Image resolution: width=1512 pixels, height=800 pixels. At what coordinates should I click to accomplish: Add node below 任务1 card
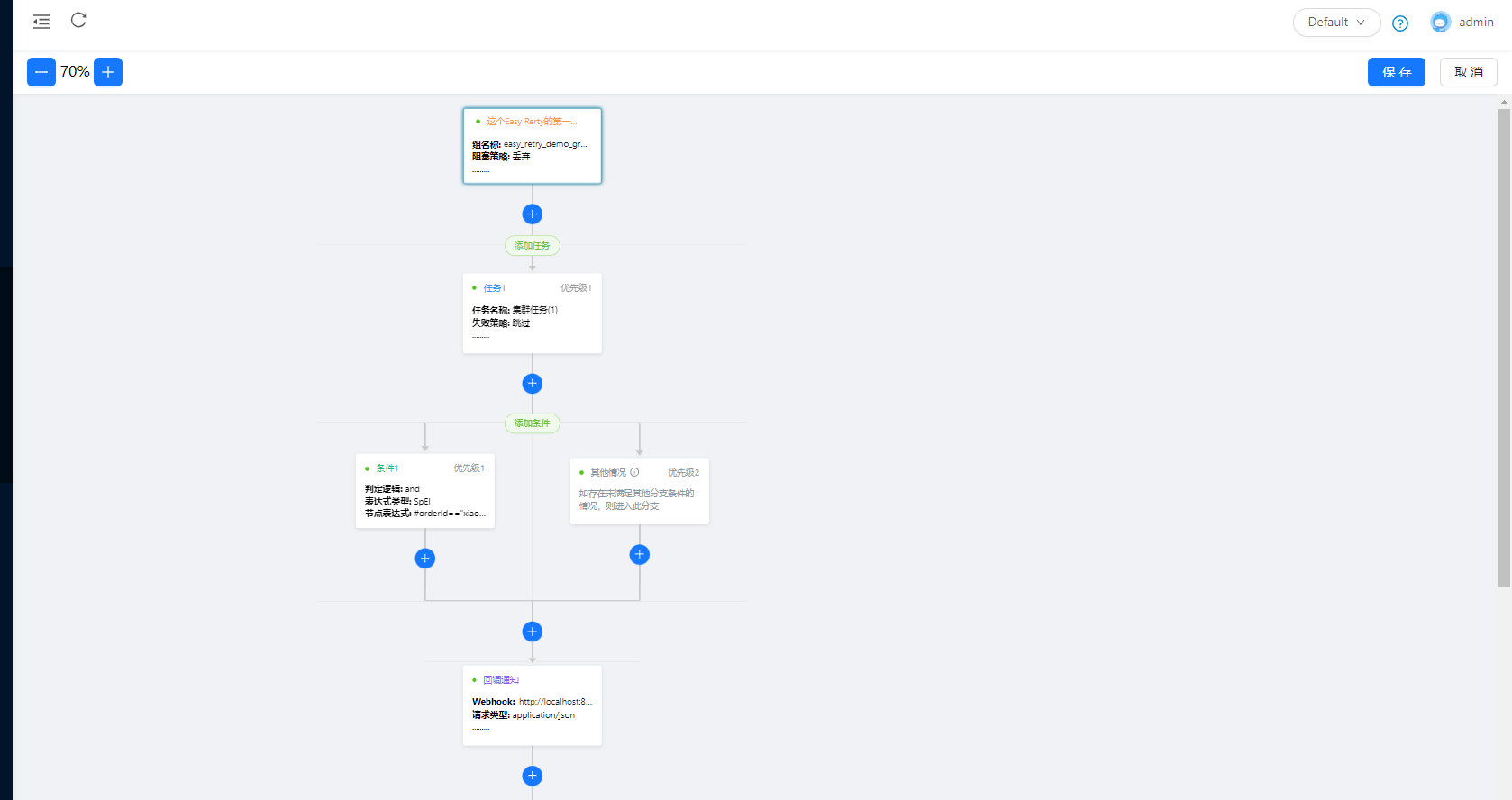tap(533, 384)
